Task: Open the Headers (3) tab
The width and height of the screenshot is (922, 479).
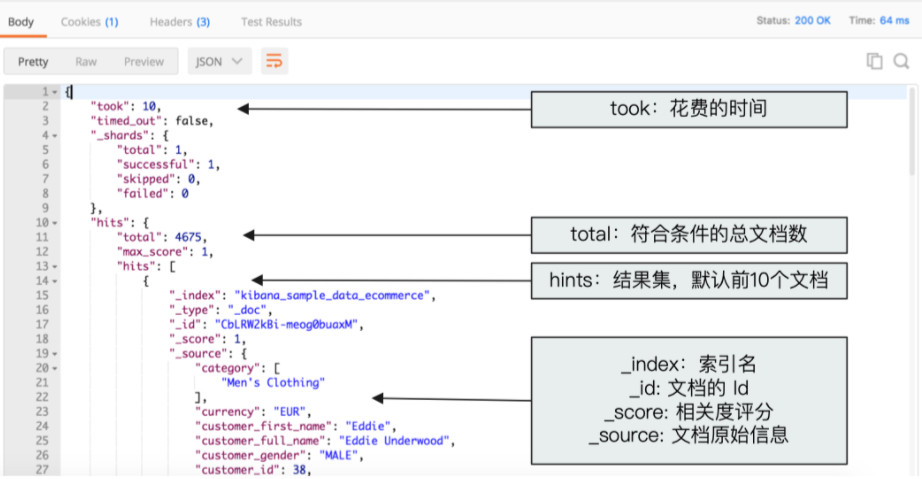Action: (179, 22)
